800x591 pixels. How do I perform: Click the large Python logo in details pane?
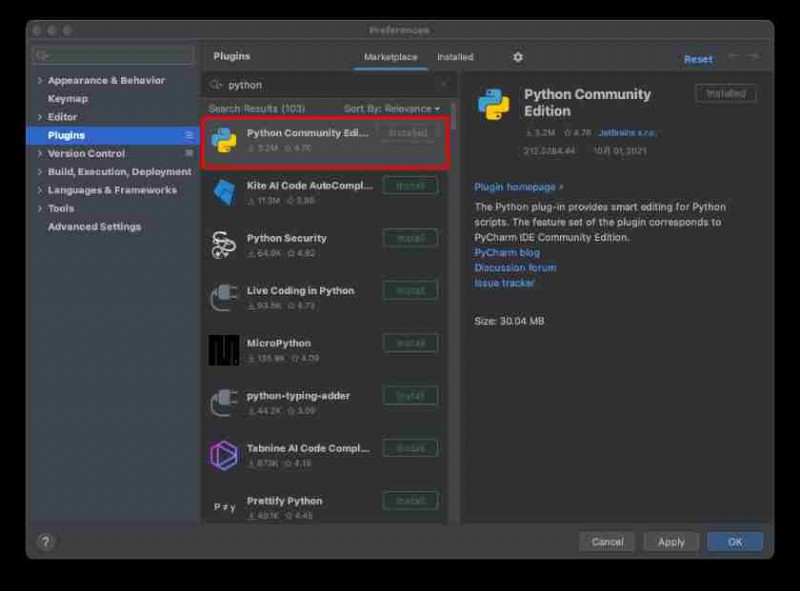click(x=493, y=104)
